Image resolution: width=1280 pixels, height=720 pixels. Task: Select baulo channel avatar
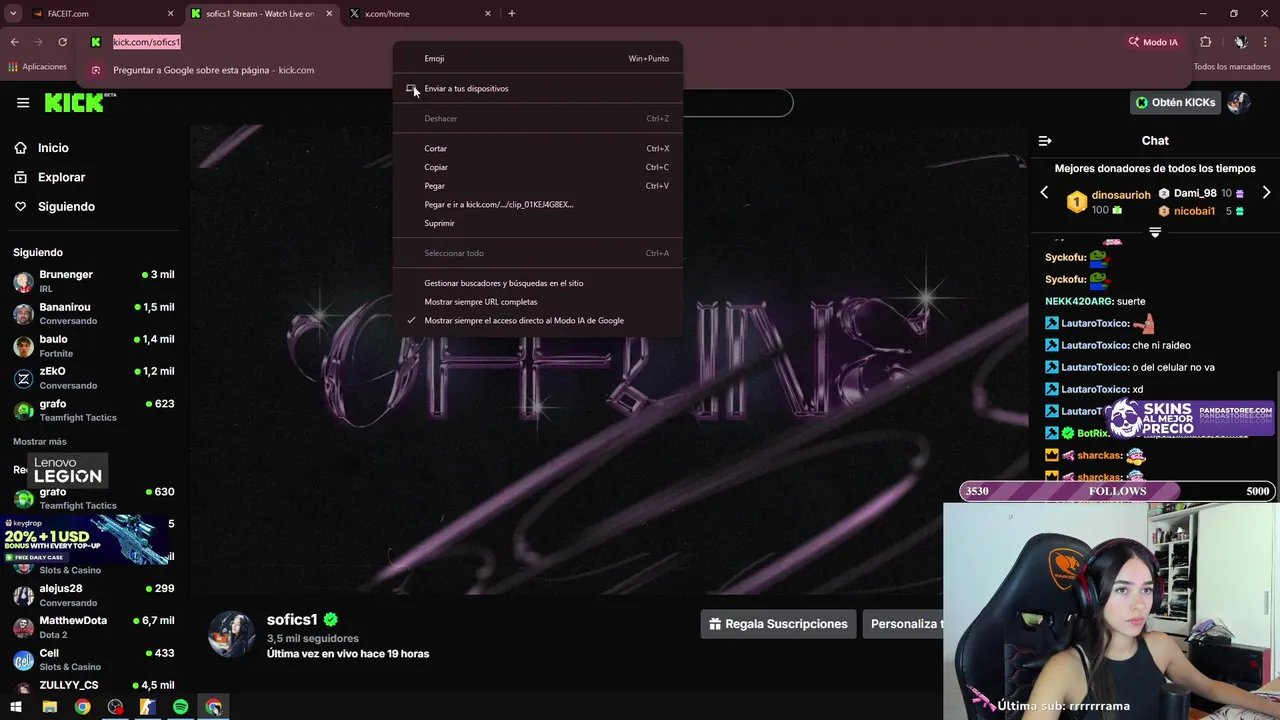[23, 346]
